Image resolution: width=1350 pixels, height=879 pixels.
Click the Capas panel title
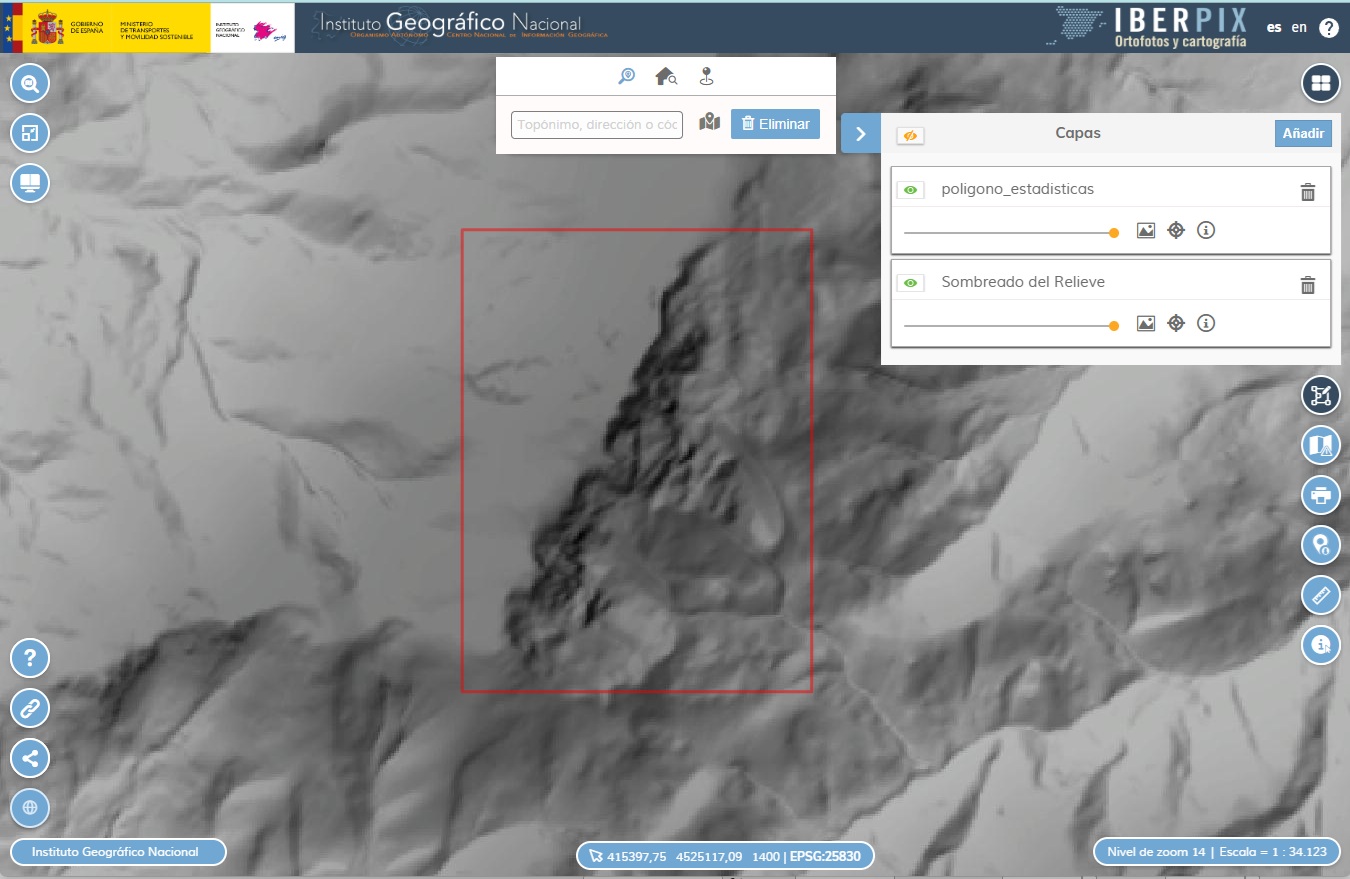(1078, 133)
